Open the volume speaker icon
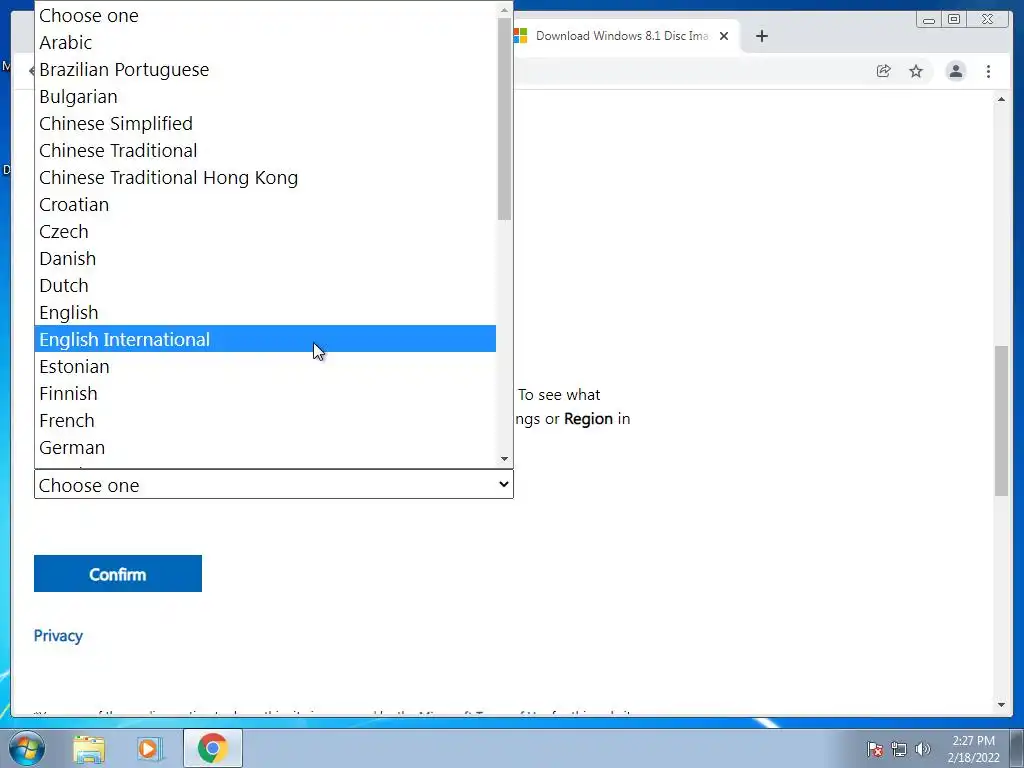Viewport: 1024px width, 768px height. point(922,749)
